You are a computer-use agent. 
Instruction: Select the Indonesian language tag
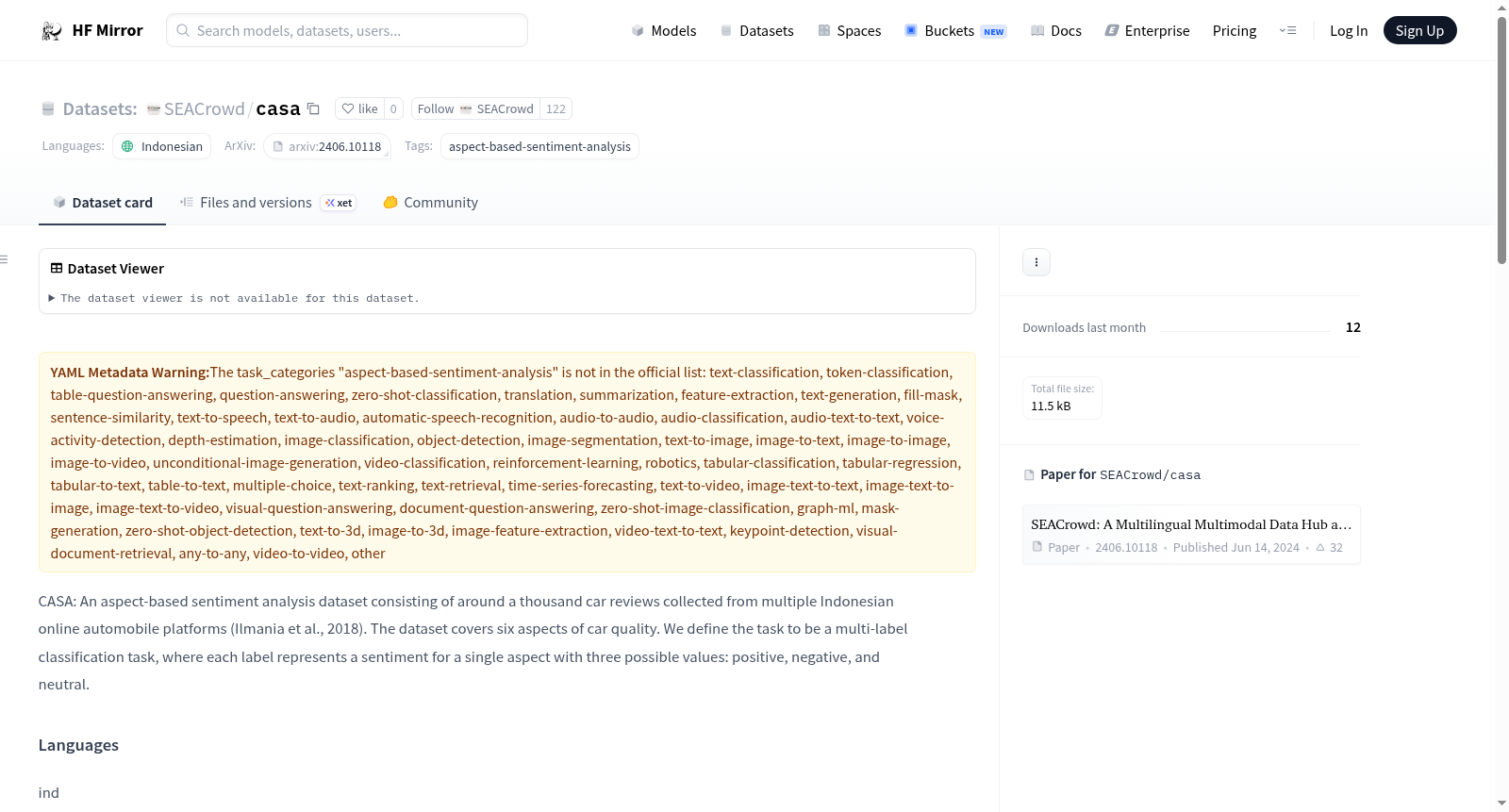click(x=162, y=146)
